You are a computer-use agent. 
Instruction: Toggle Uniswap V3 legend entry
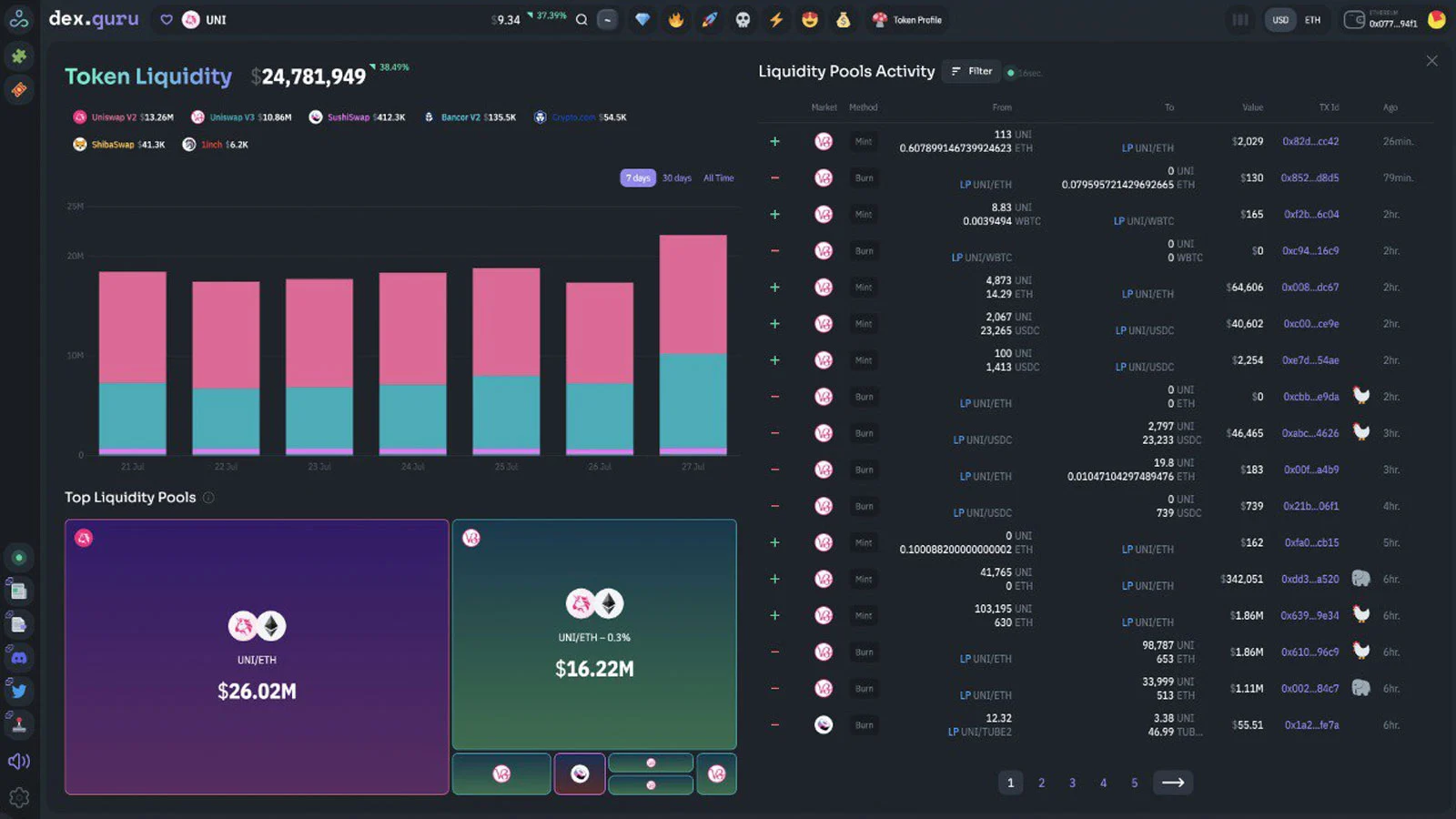pyautogui.click(x=241, y=117)
